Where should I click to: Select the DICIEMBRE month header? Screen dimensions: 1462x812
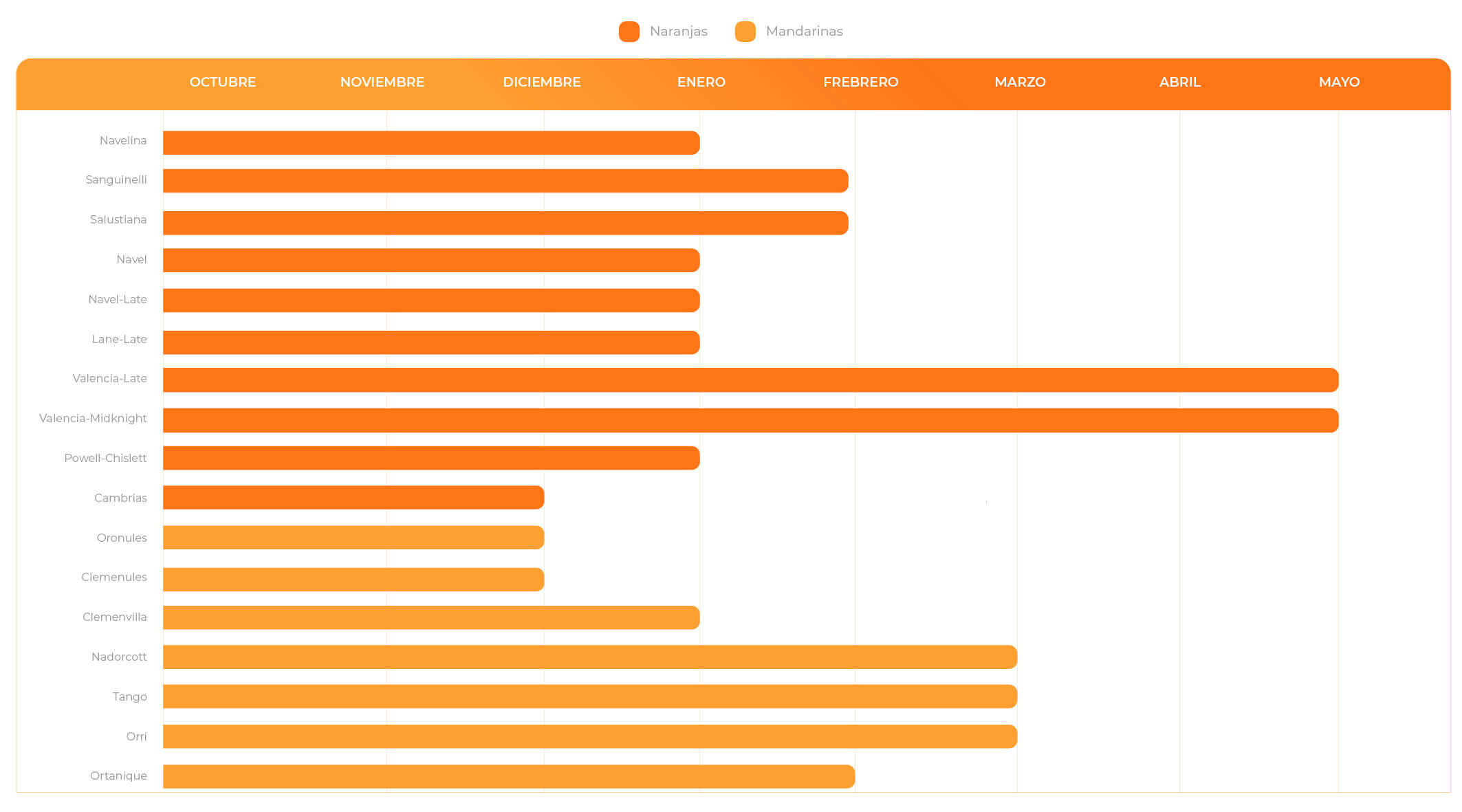[542, 82]
